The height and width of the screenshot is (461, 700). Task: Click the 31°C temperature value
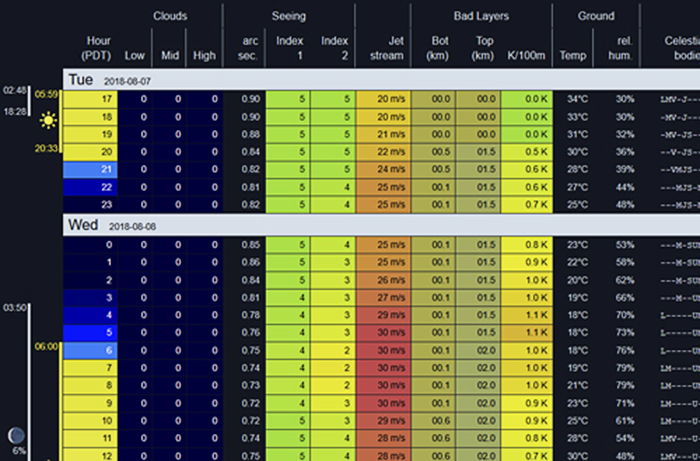click(577, 134)
